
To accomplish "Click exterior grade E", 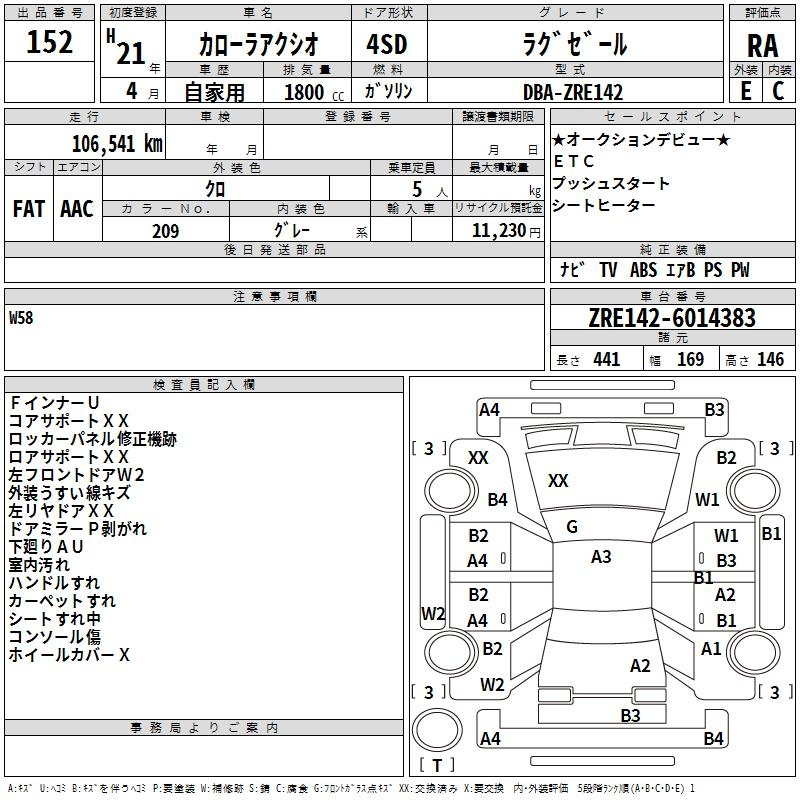I will coord(746,91).
